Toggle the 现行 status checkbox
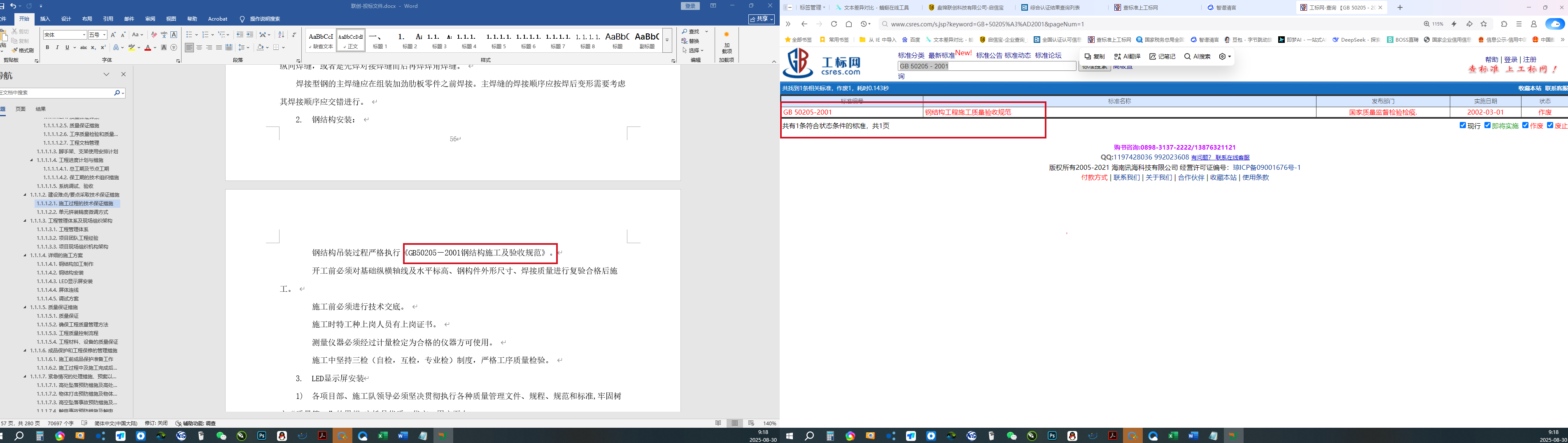The height and width of the screenshot is (443, 1568). click(x=1463, y=125)
